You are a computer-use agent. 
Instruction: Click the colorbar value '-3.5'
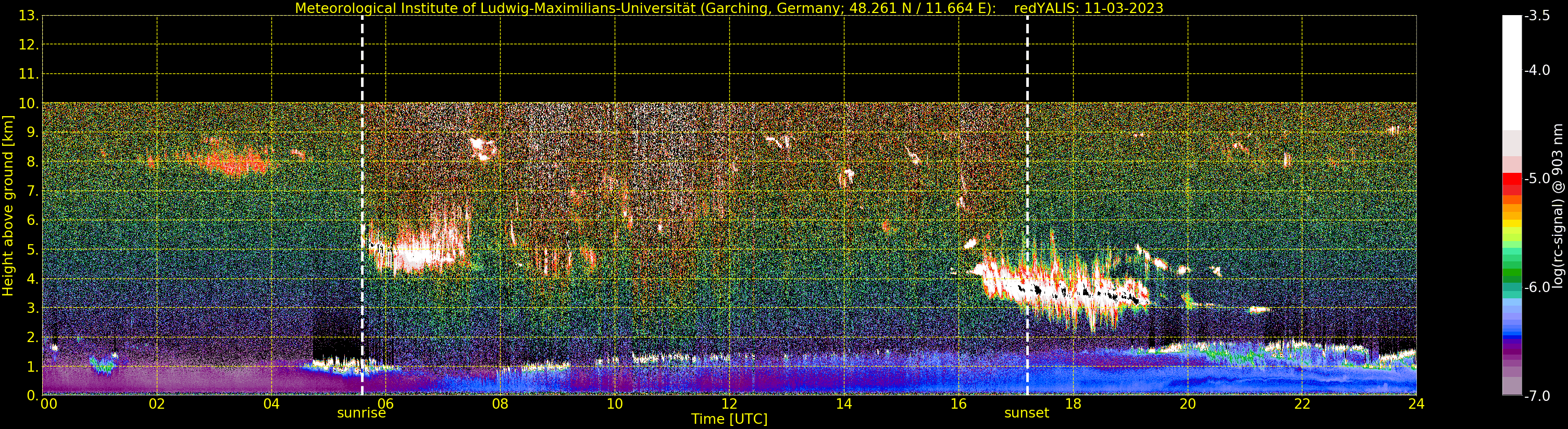[x=1536, y=16]
